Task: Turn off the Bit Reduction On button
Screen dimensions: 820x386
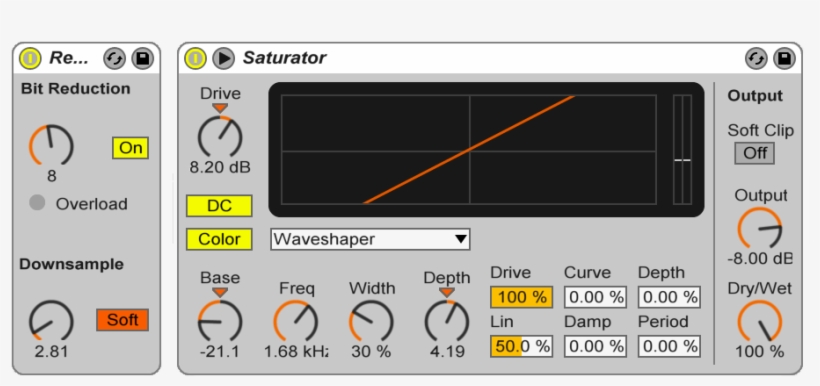Action: (x=130, y=148)
